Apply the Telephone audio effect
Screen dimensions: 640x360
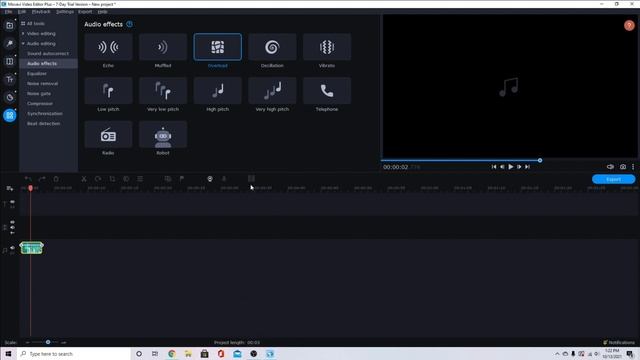tap(327, 91)
